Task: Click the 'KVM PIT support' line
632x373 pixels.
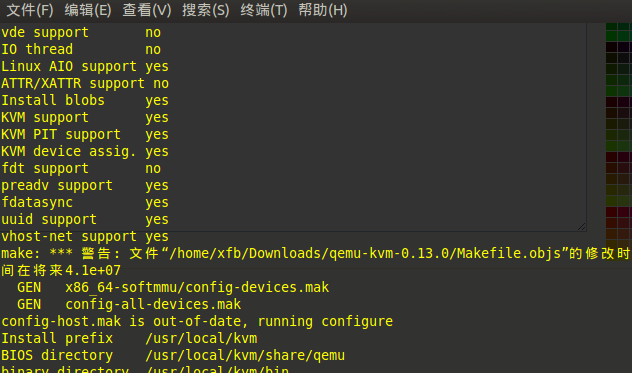Action: coord(85,134)
